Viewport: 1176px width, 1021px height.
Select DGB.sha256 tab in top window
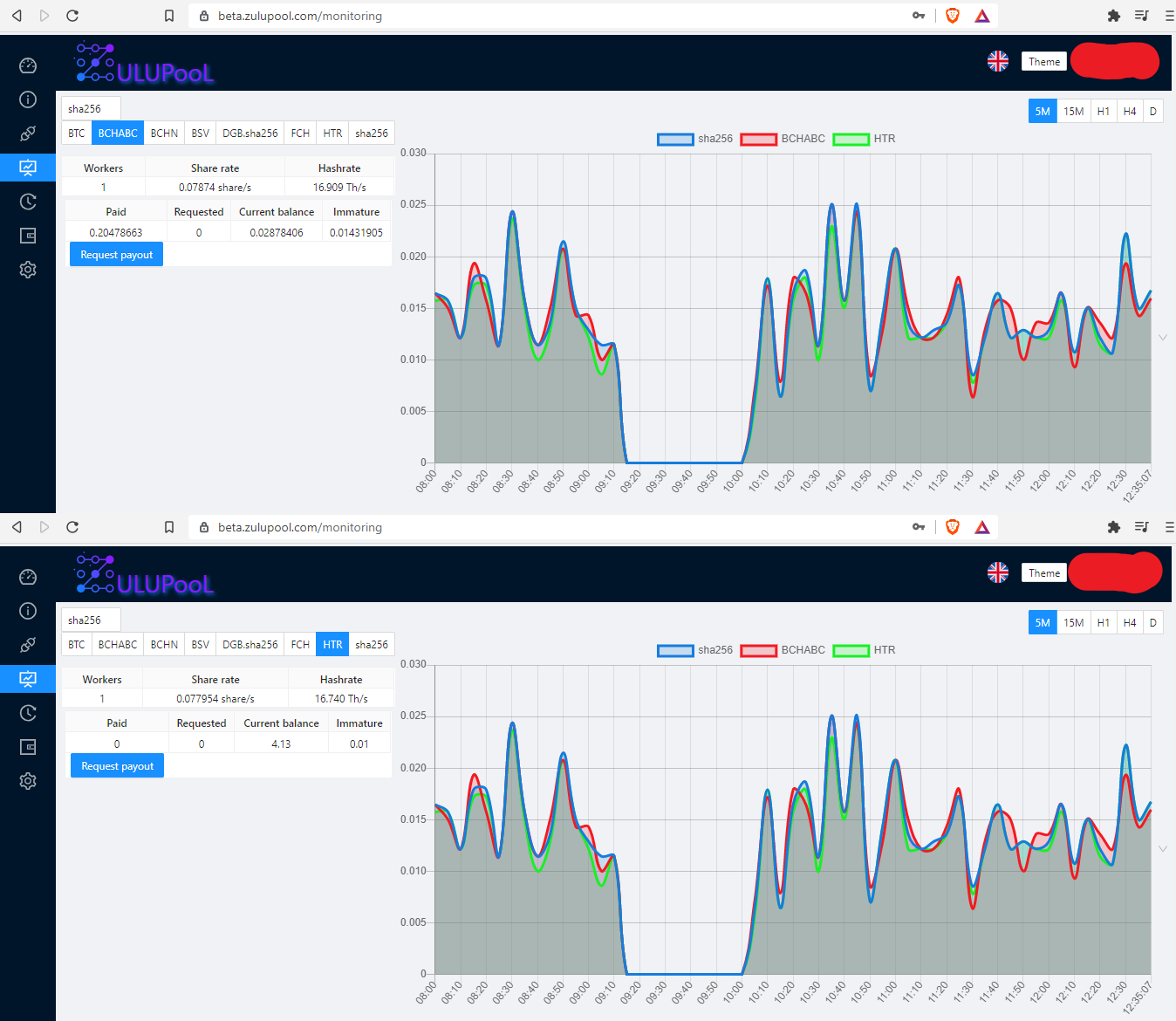(x=250, y=134)
